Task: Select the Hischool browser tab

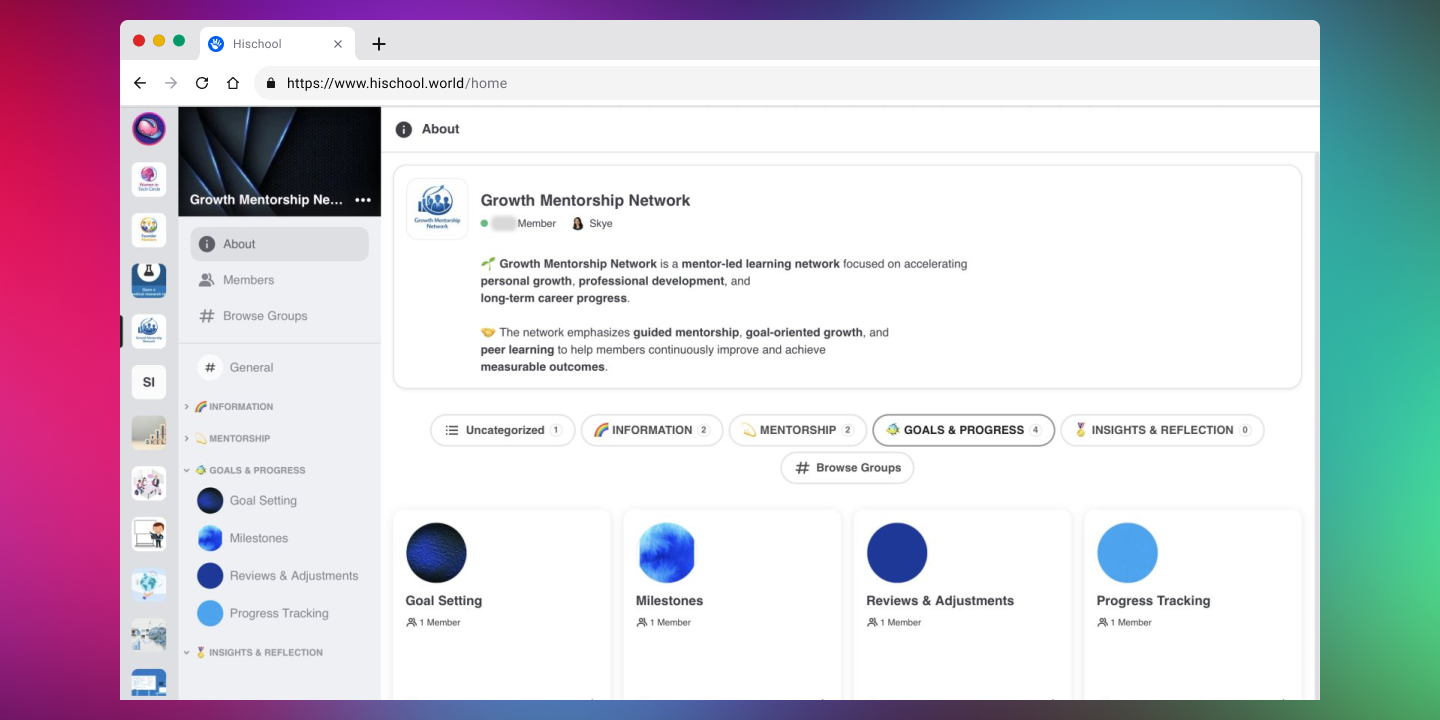Action: click(x=277, y=44)
